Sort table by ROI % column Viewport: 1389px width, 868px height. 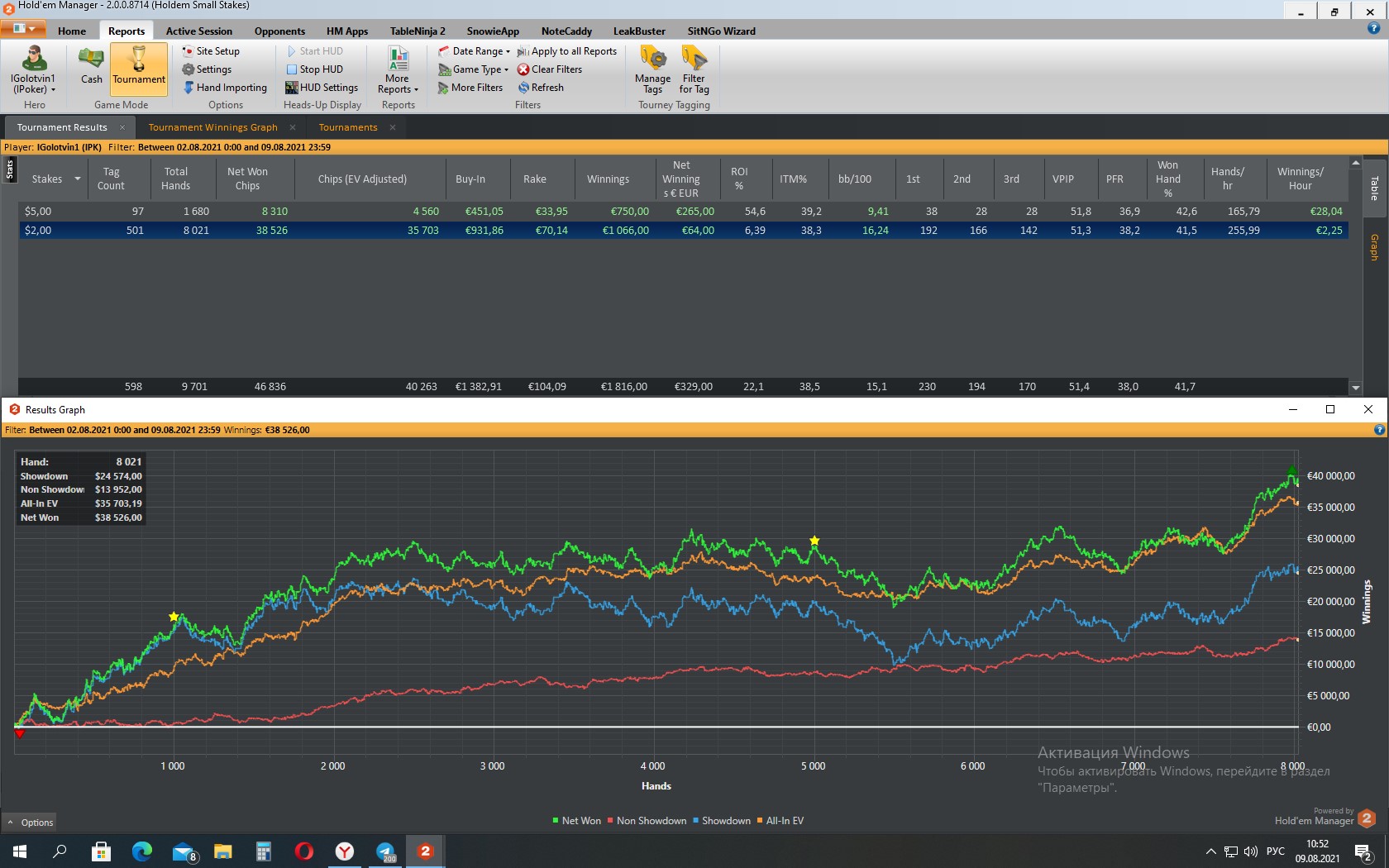(739, 179)
